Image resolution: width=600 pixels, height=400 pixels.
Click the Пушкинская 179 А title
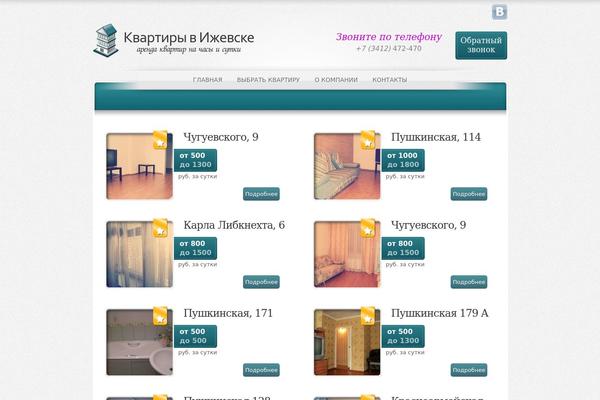(440, 313)
